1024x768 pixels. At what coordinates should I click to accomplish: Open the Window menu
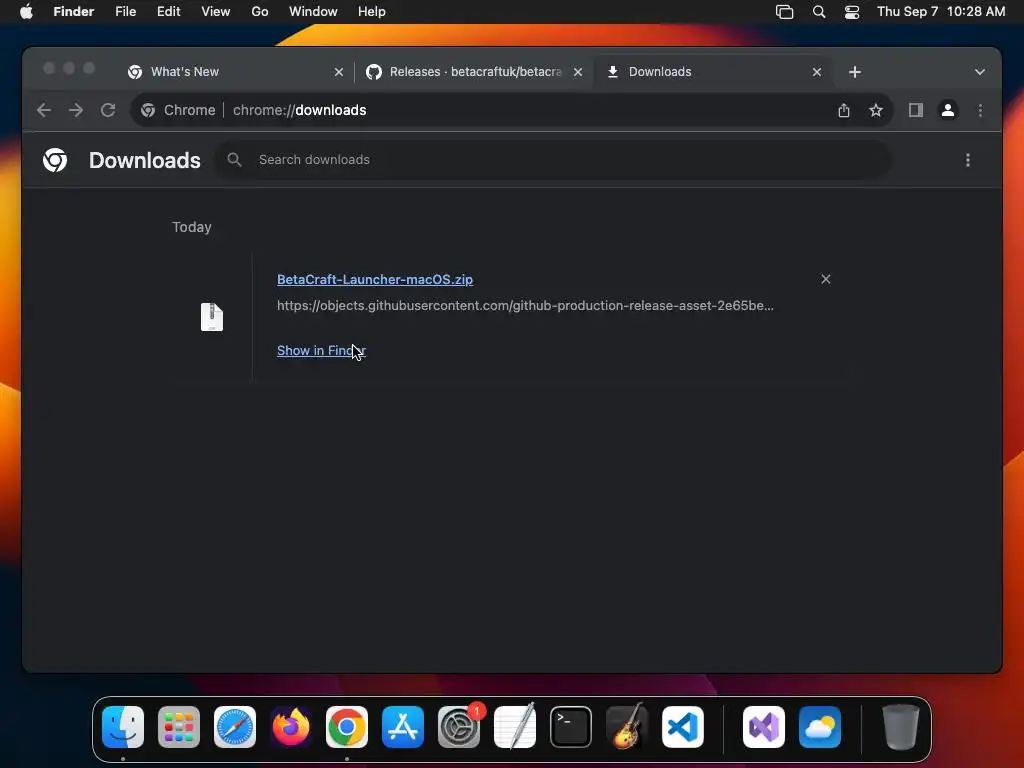point(313,12)
